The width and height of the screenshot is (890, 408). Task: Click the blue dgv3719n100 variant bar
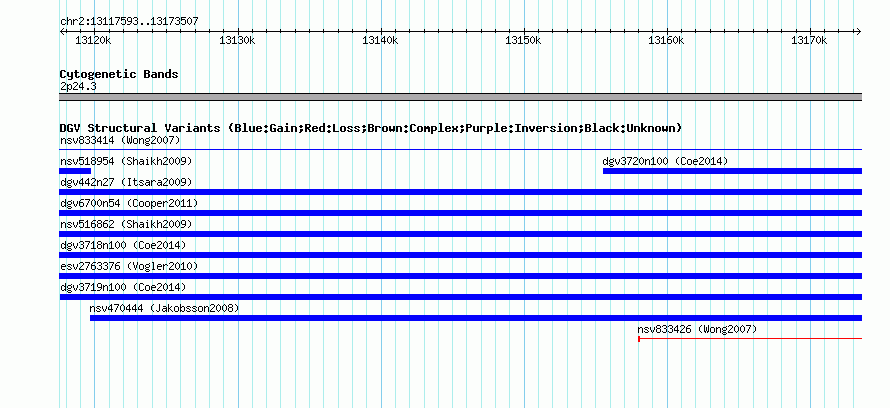tap(460, 297)
